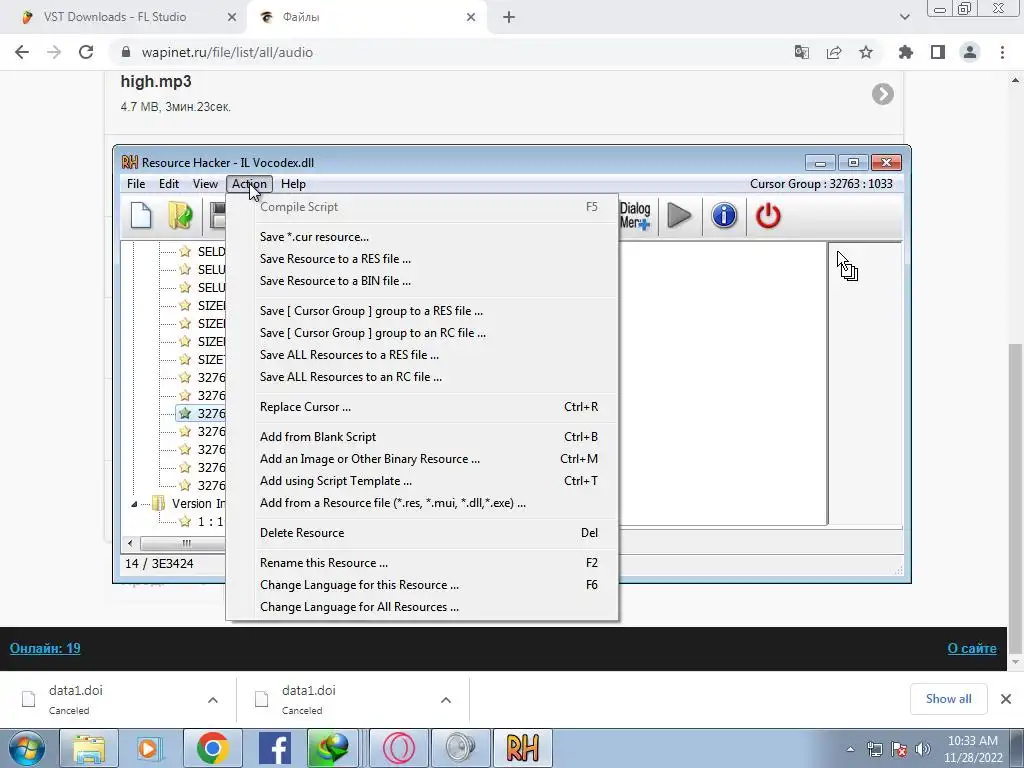Open Windows Explorer from taskbar
This screenshot has width=1024, height=768.
tap(89, 748)
